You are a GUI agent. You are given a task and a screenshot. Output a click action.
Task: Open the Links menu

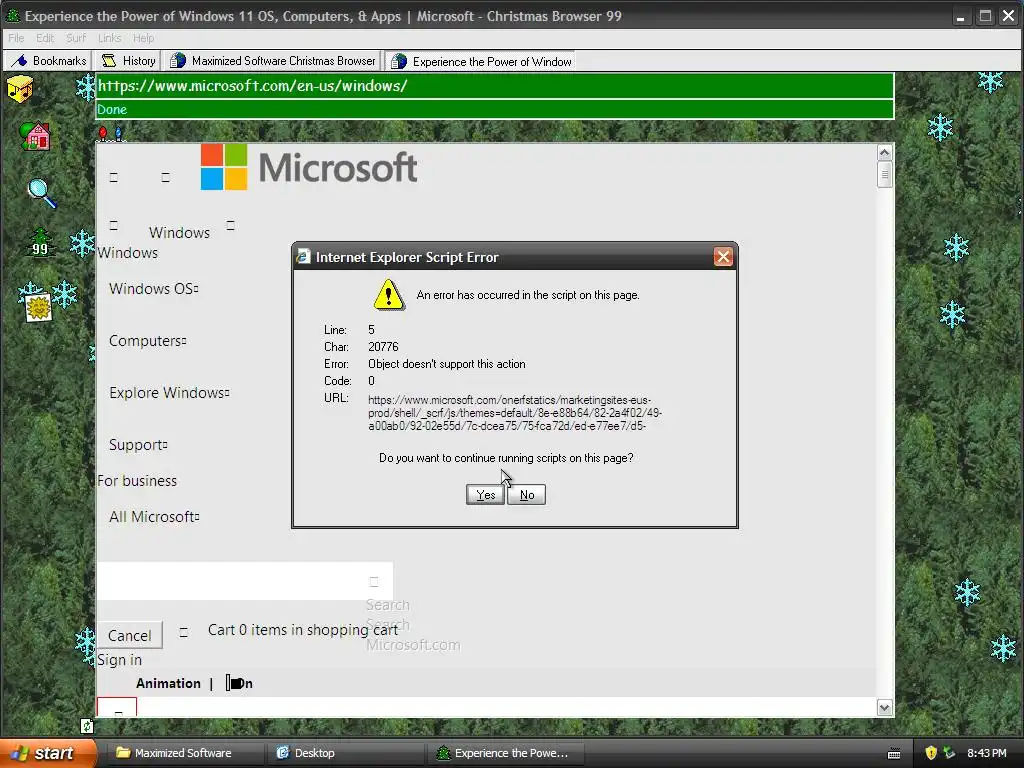point(109,38)
